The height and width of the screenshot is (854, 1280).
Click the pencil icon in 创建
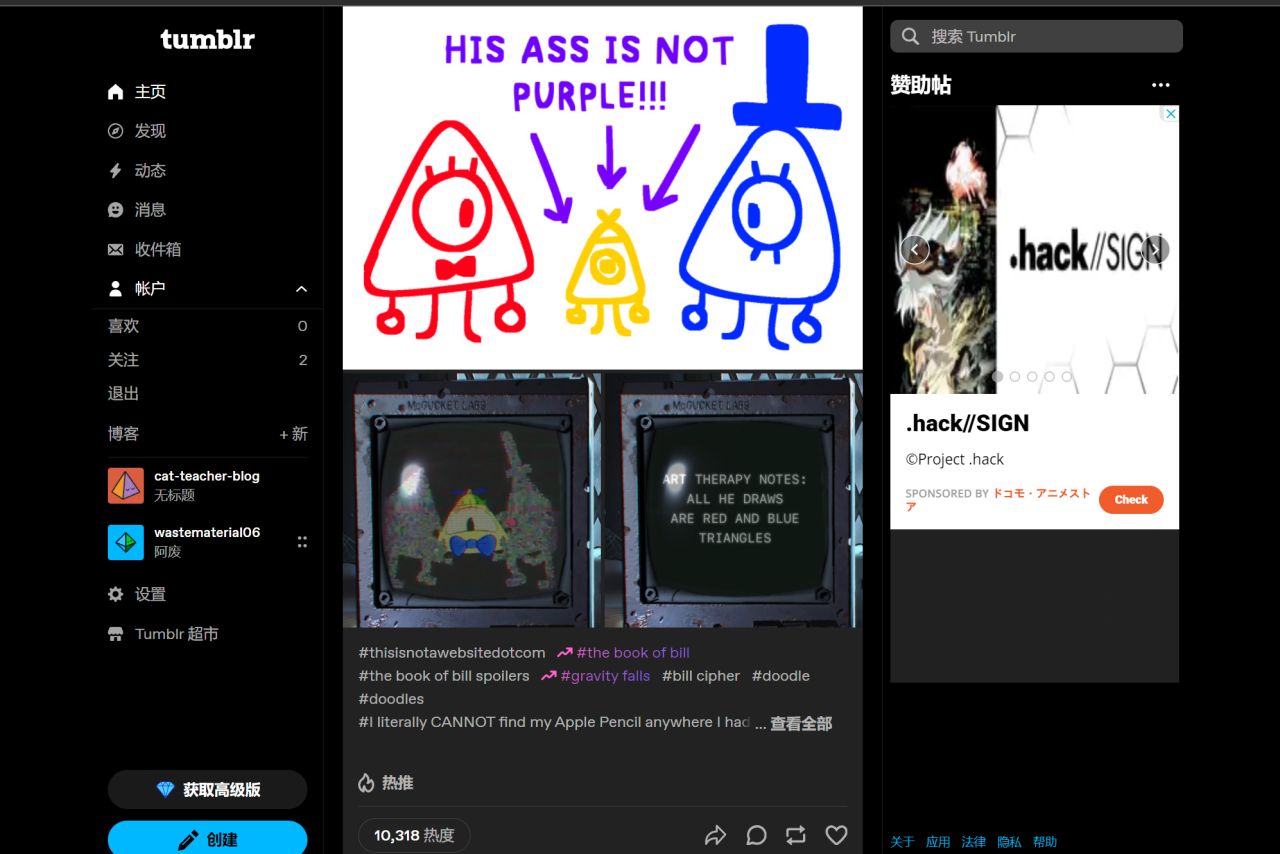[188, 840]
